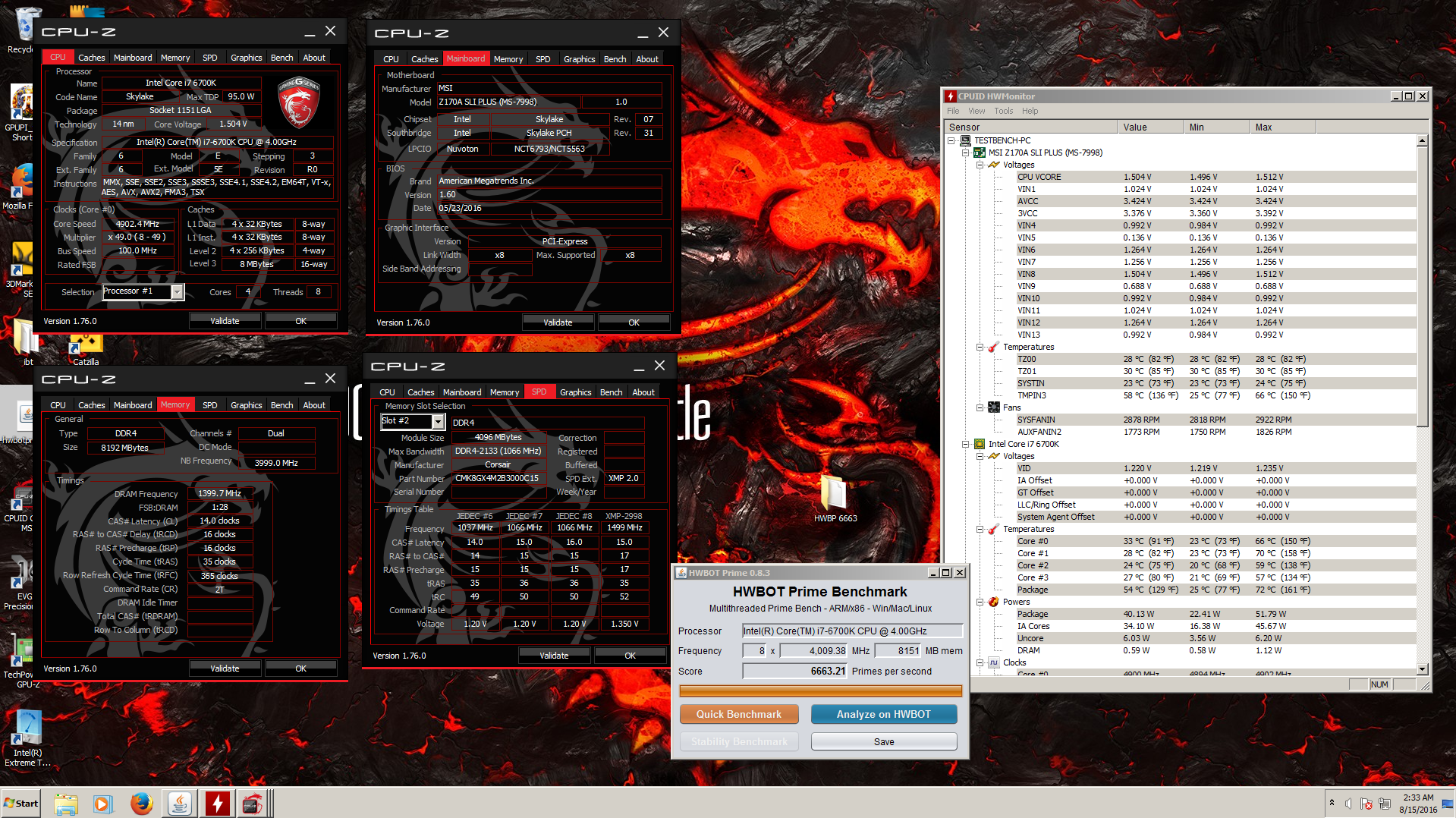
Task: Open the HWBP 6663 folder on desktop
Action: [835, 499]
